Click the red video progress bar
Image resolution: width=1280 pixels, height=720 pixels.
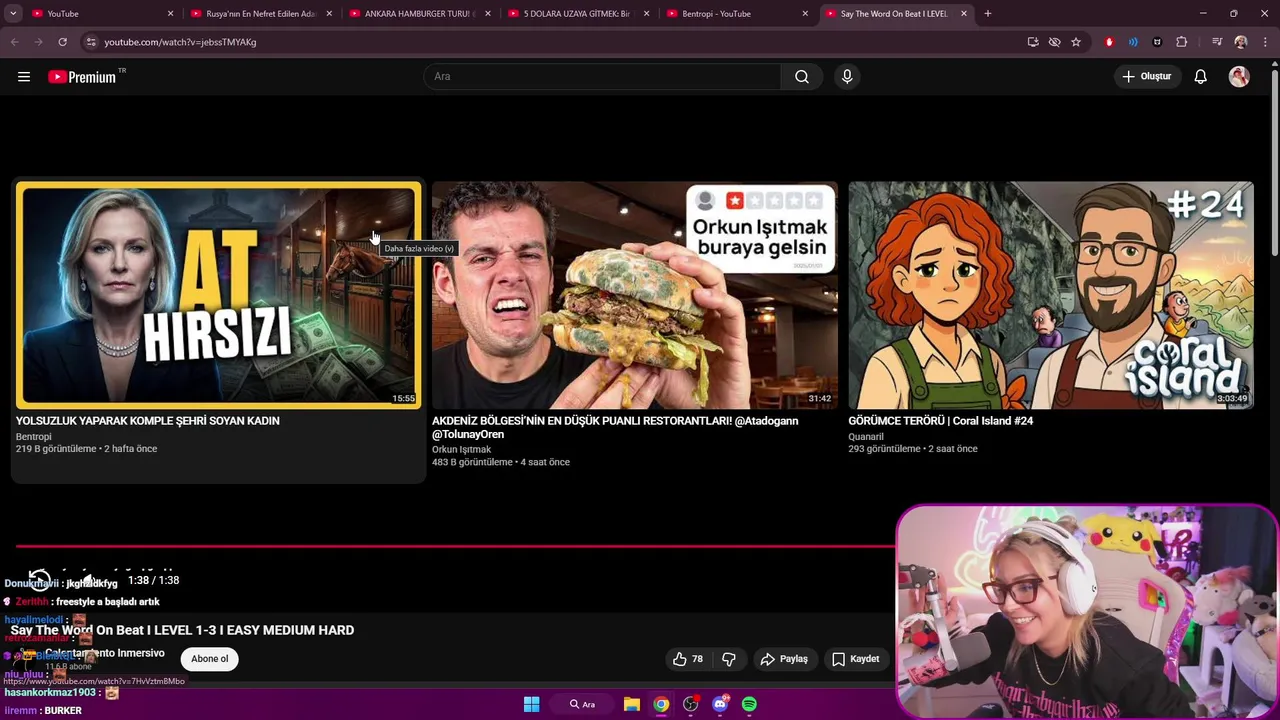(x=455, y=546)
